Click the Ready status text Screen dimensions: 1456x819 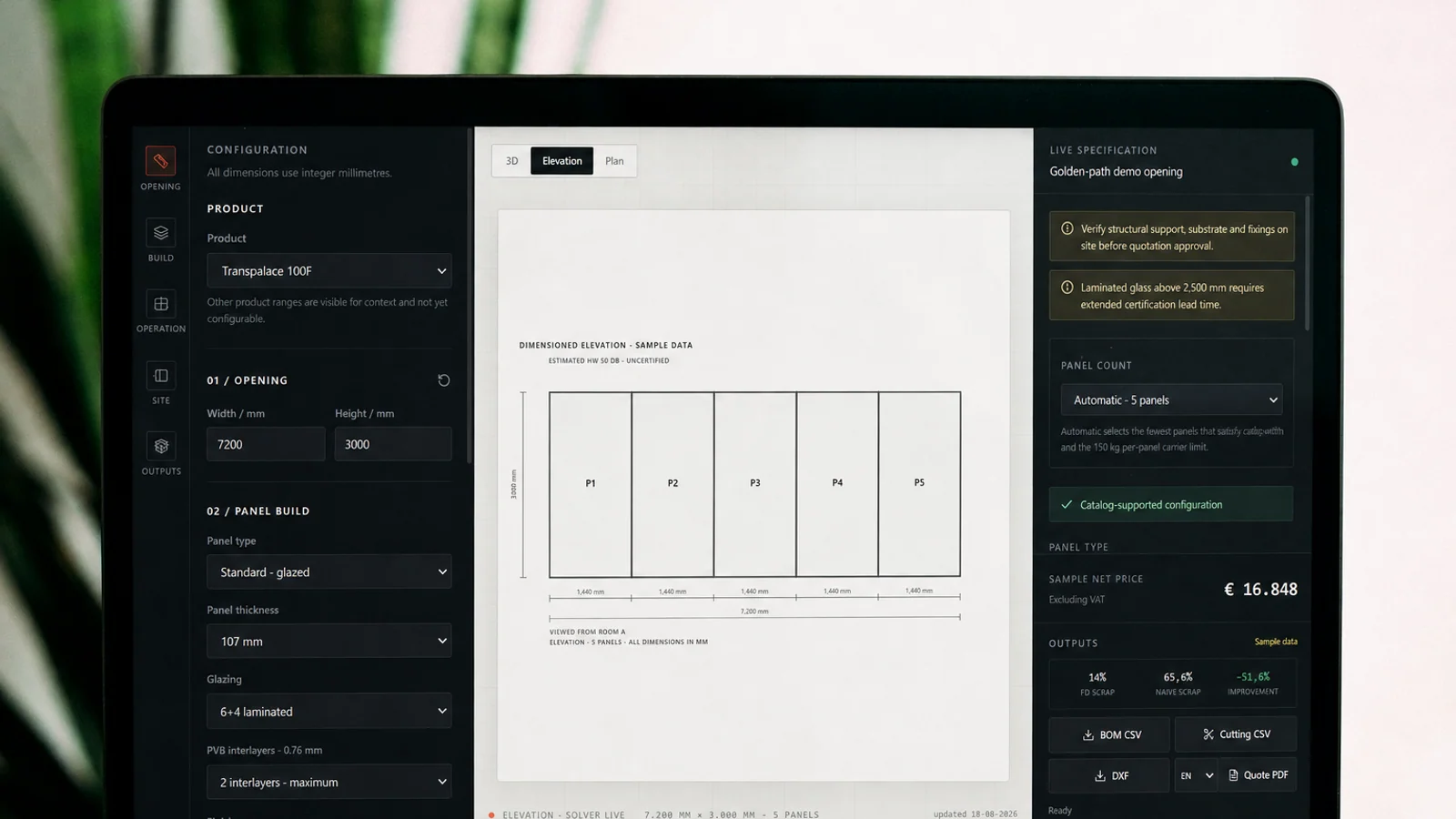coord(1060,811)
